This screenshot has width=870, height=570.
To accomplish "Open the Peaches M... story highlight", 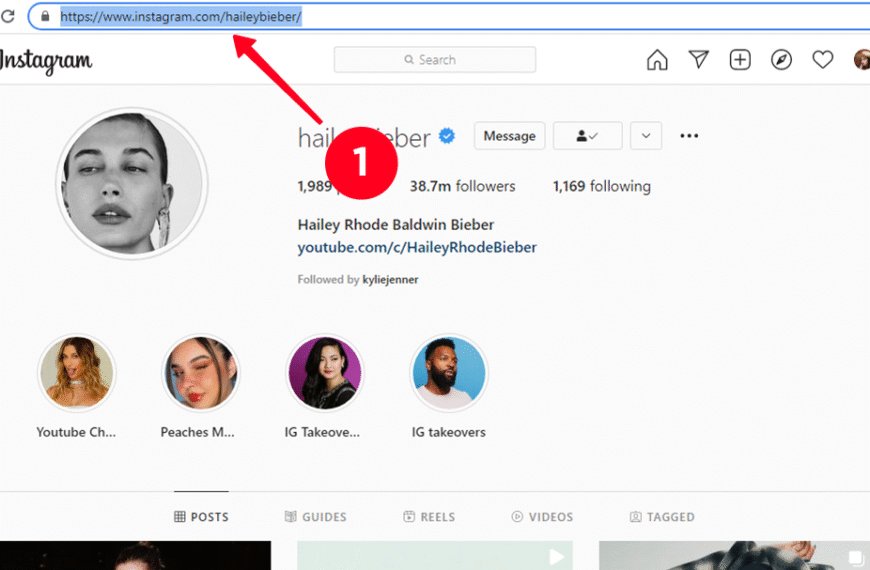I will [200, 372].
